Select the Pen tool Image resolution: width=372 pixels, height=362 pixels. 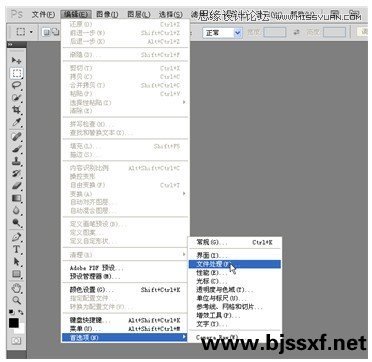pos(16,237)
